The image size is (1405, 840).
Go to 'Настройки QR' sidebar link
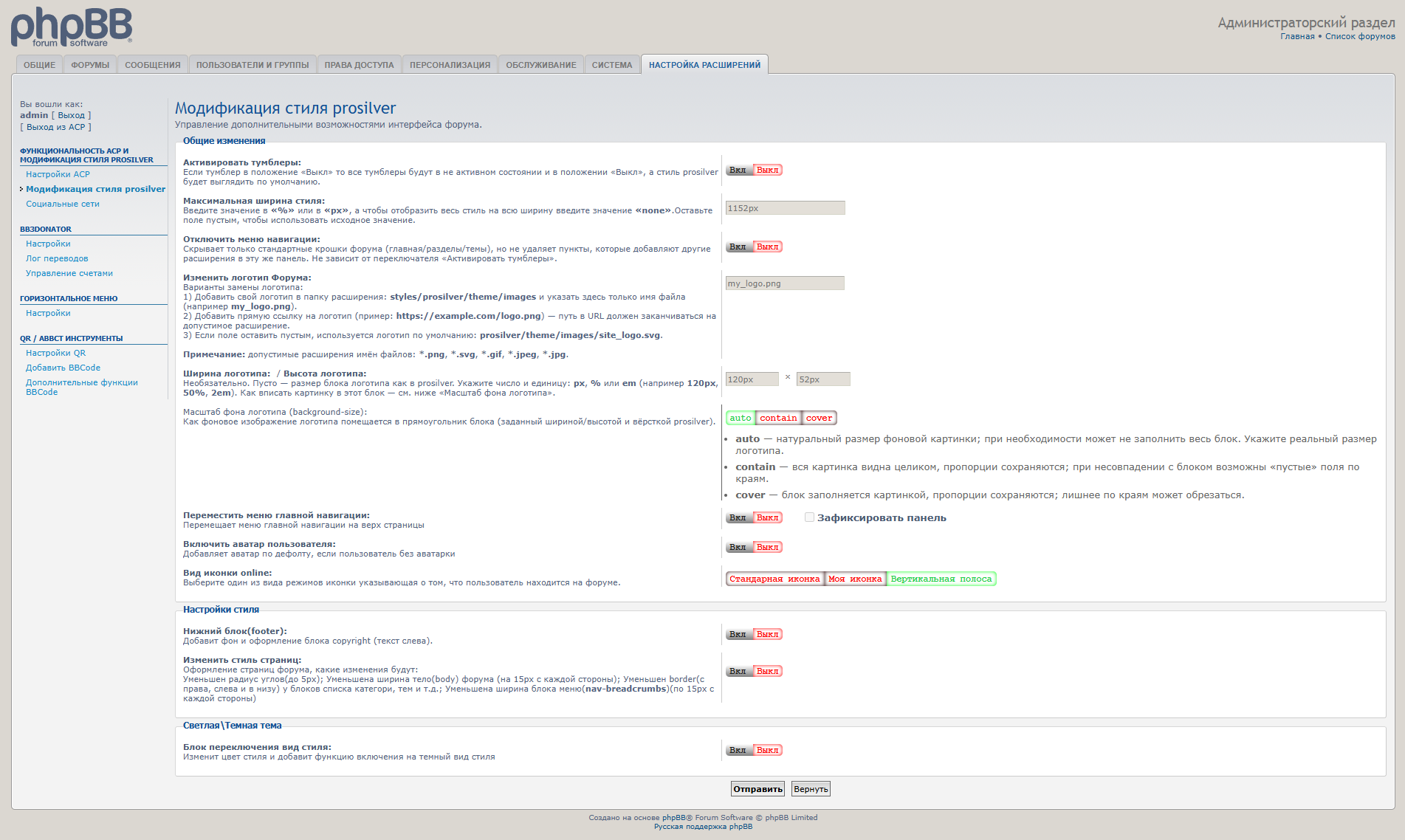coord(56,353)
